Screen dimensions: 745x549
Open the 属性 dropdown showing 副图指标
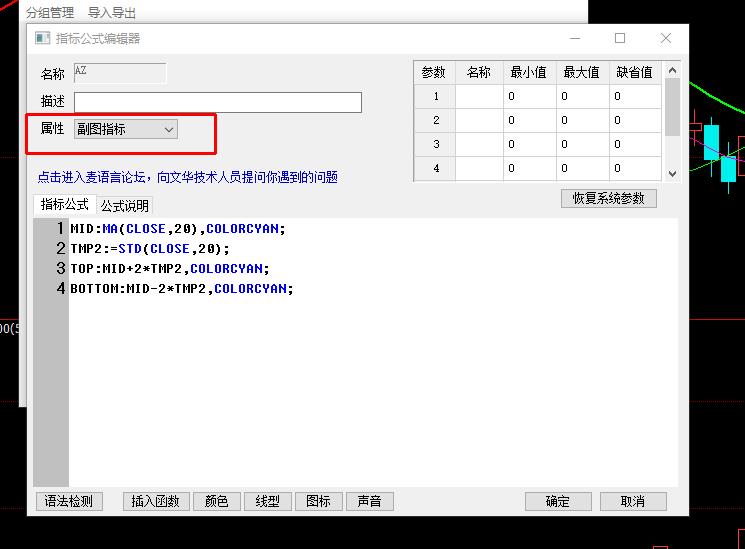tap(126, 129)
